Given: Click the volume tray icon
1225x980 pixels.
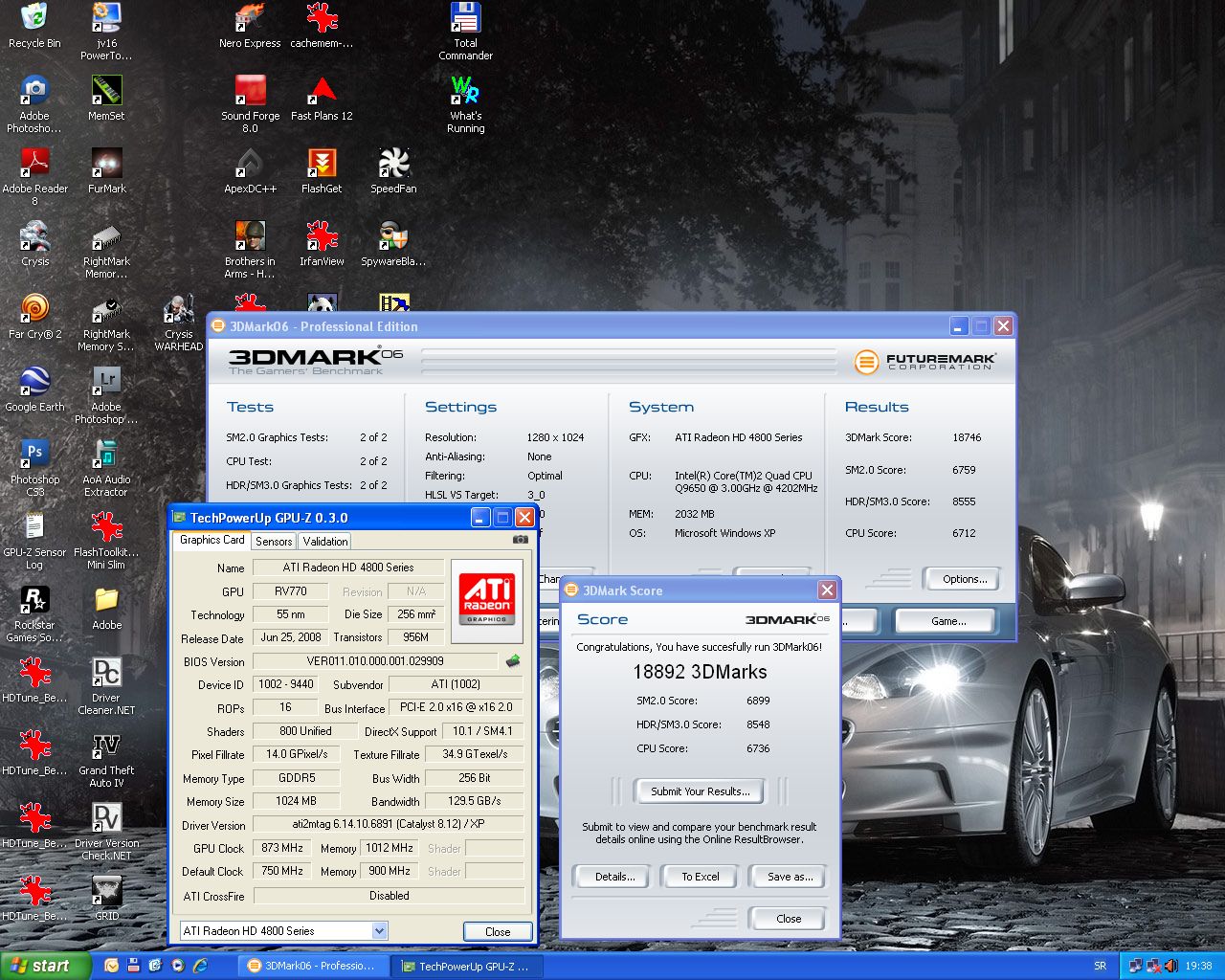Looking at the screenshot, I should click(x=1170, y=966).
